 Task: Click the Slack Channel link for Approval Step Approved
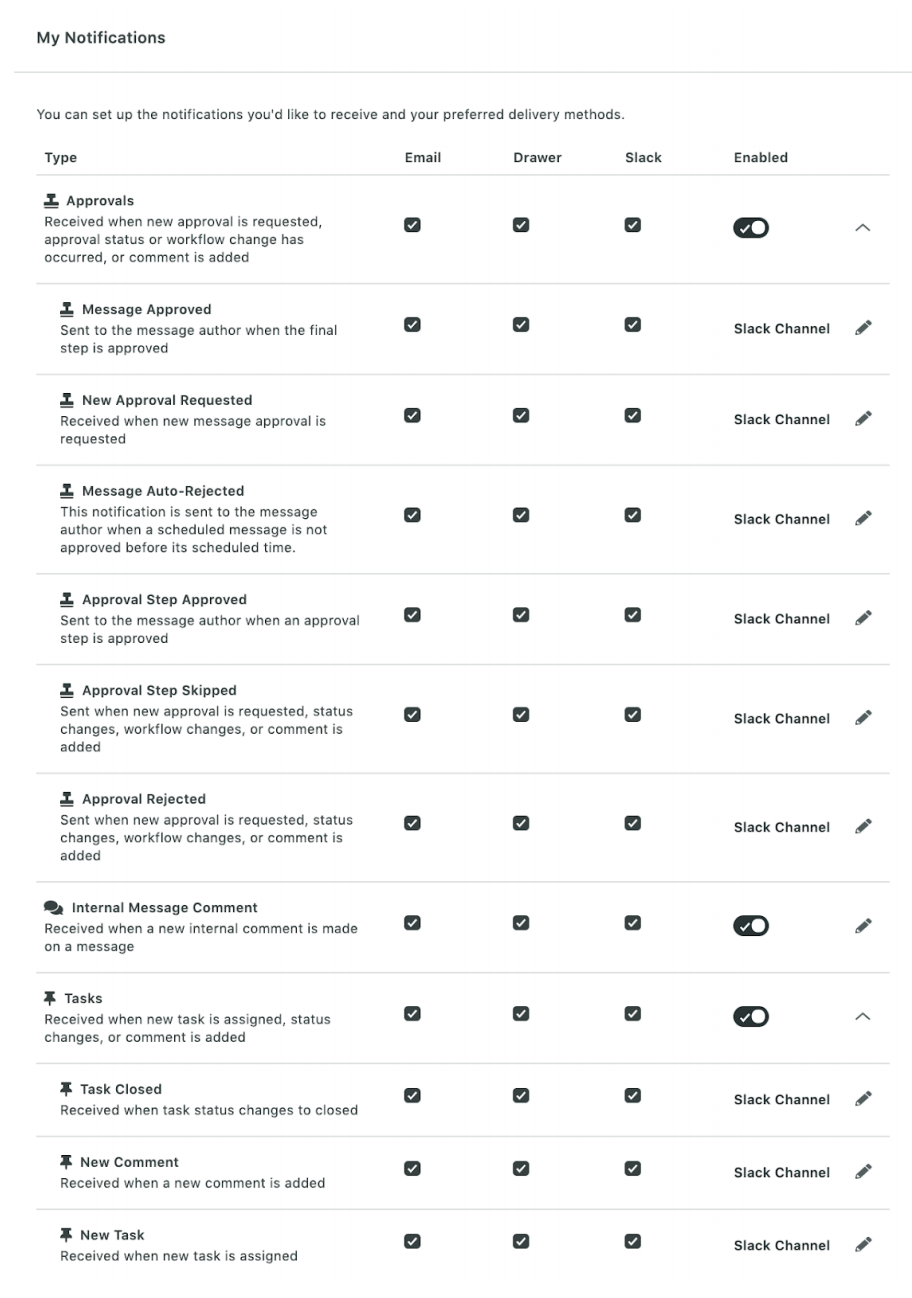781,618
